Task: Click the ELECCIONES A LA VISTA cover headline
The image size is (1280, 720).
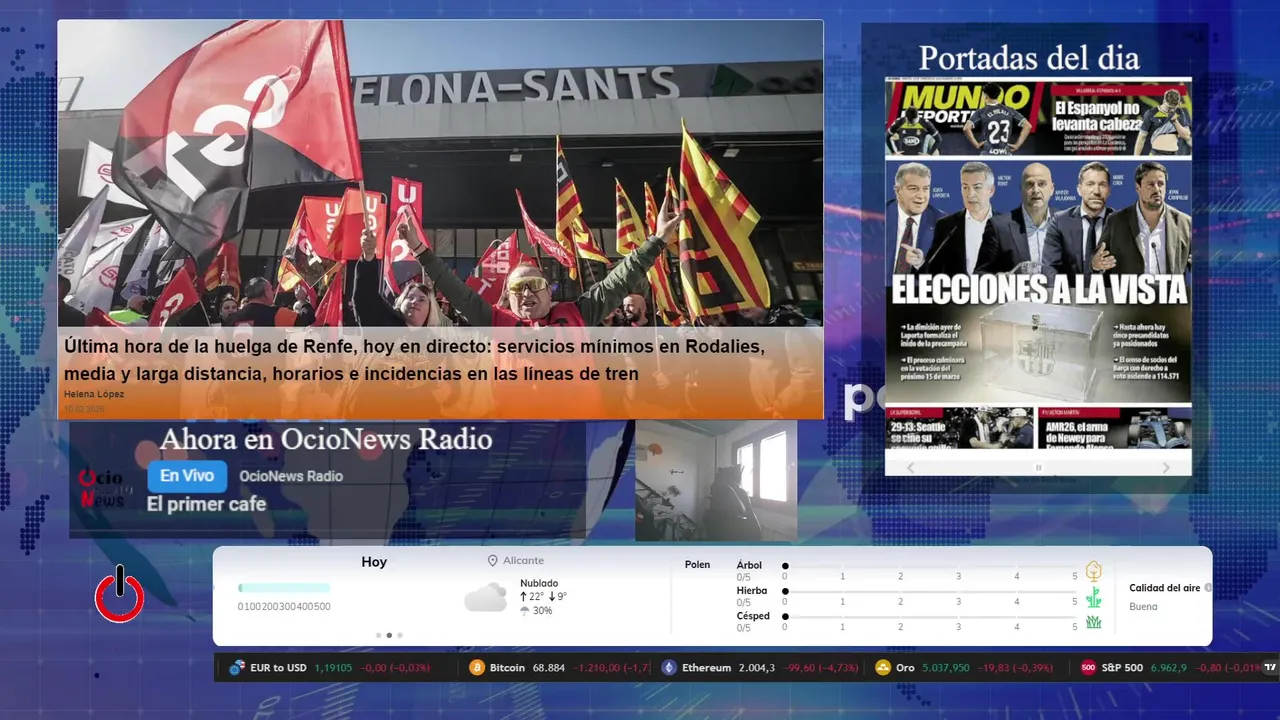Action: [1039, 289]
